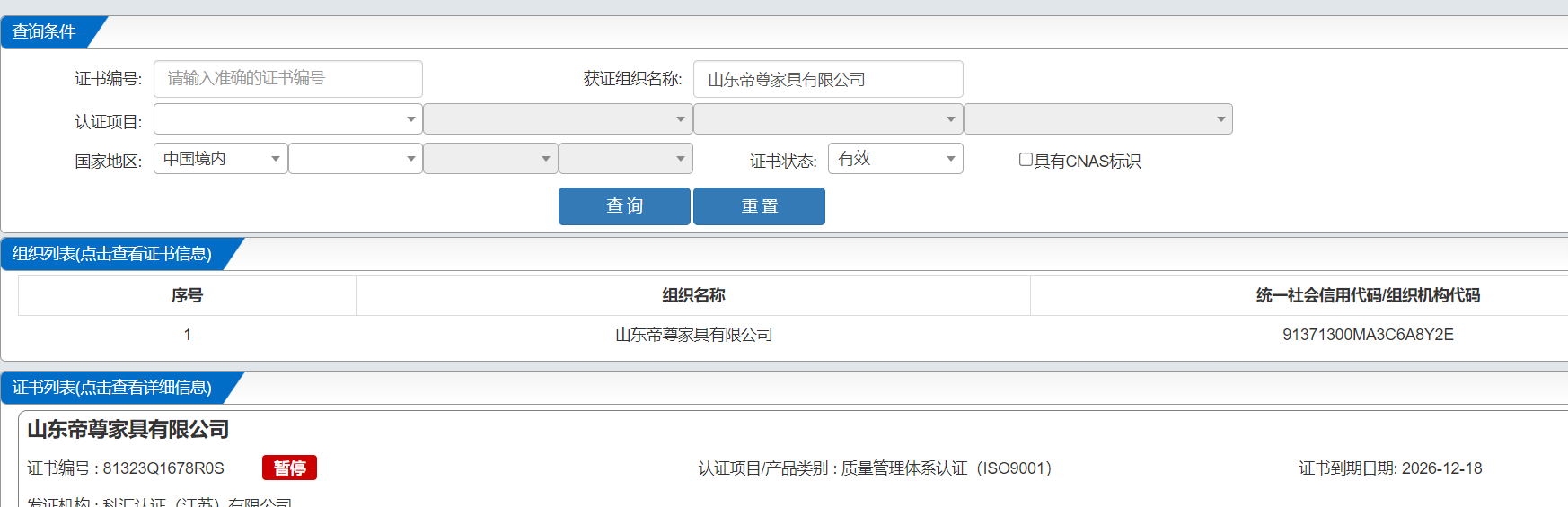Viewport: 1568px width, 507px height.
Task: Click expiry date 2026-12-18
Action: pos(1442,468)
